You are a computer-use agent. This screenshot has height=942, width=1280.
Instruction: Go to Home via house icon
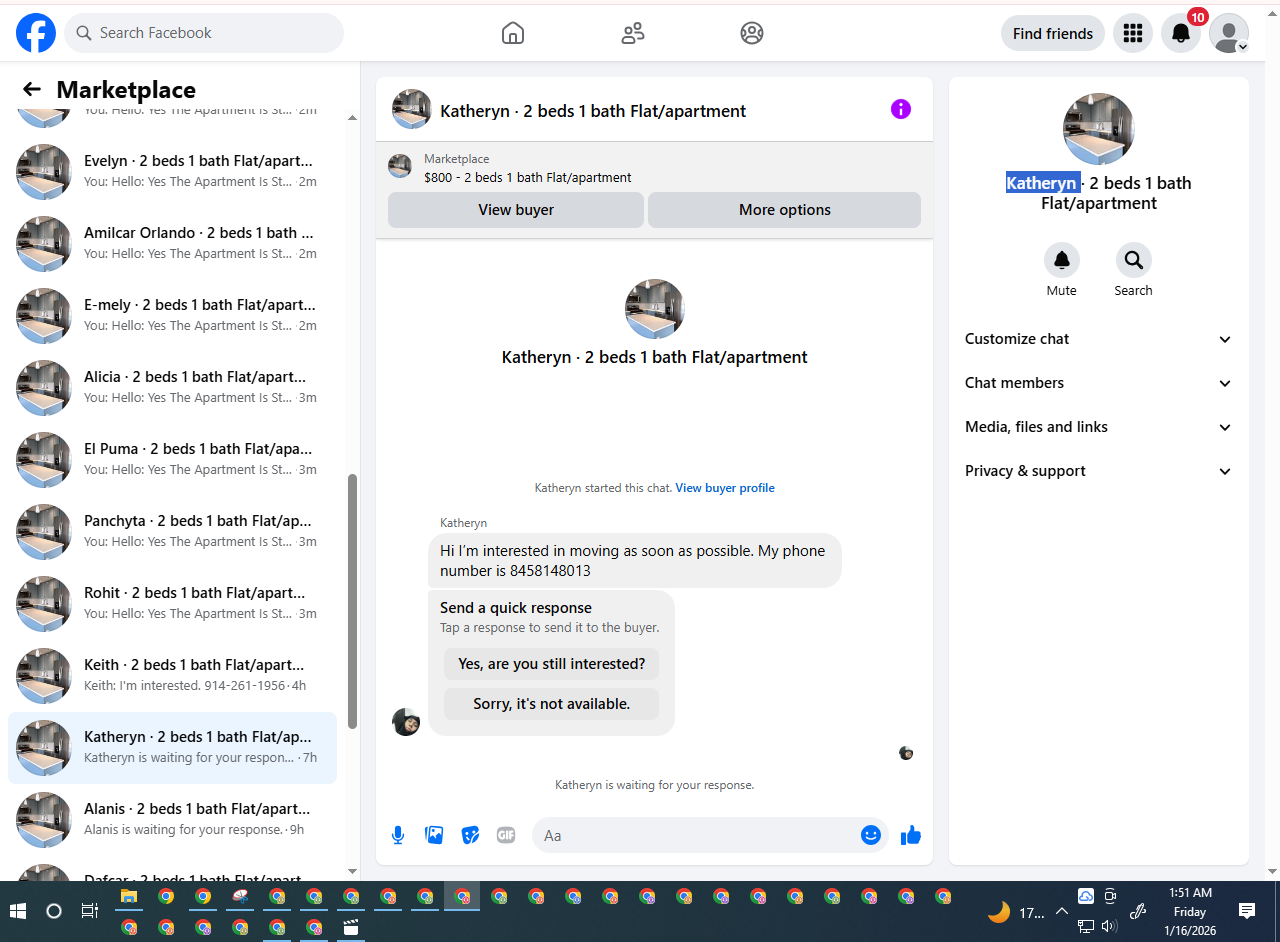coord(512,33)
